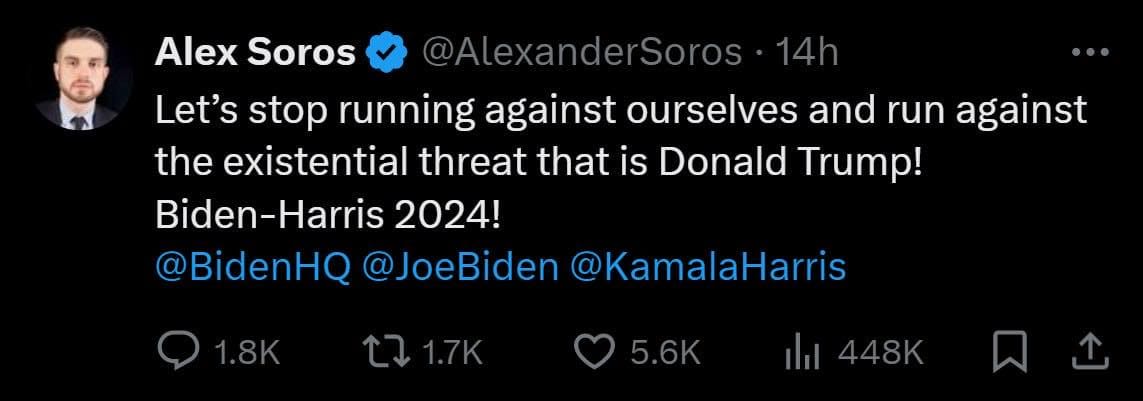Visit the @BidenHQ mention link

point(253,267)
